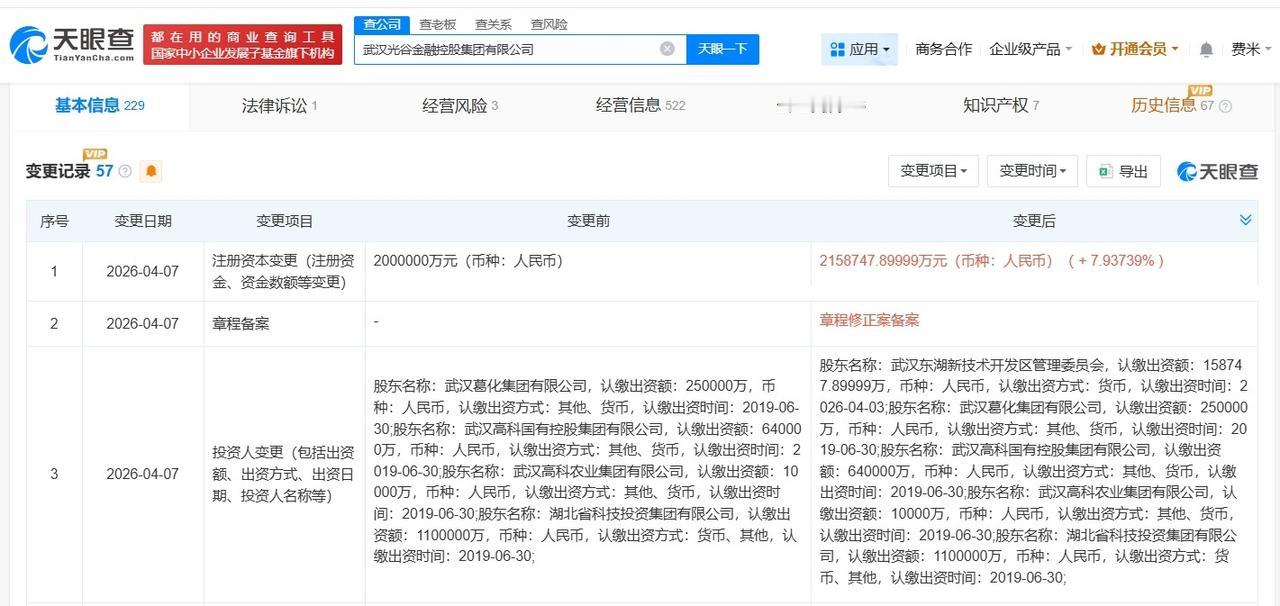Click inside the company search input field
1280x606 pixels.
point(500,48)
